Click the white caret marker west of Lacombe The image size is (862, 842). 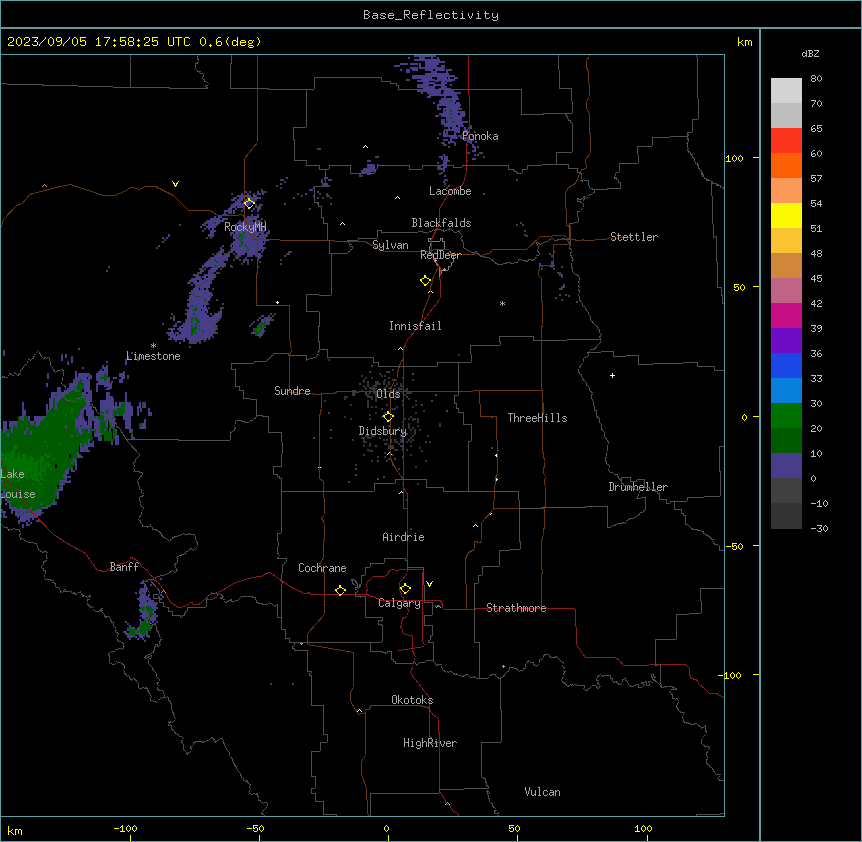click(x=397, y=198)
